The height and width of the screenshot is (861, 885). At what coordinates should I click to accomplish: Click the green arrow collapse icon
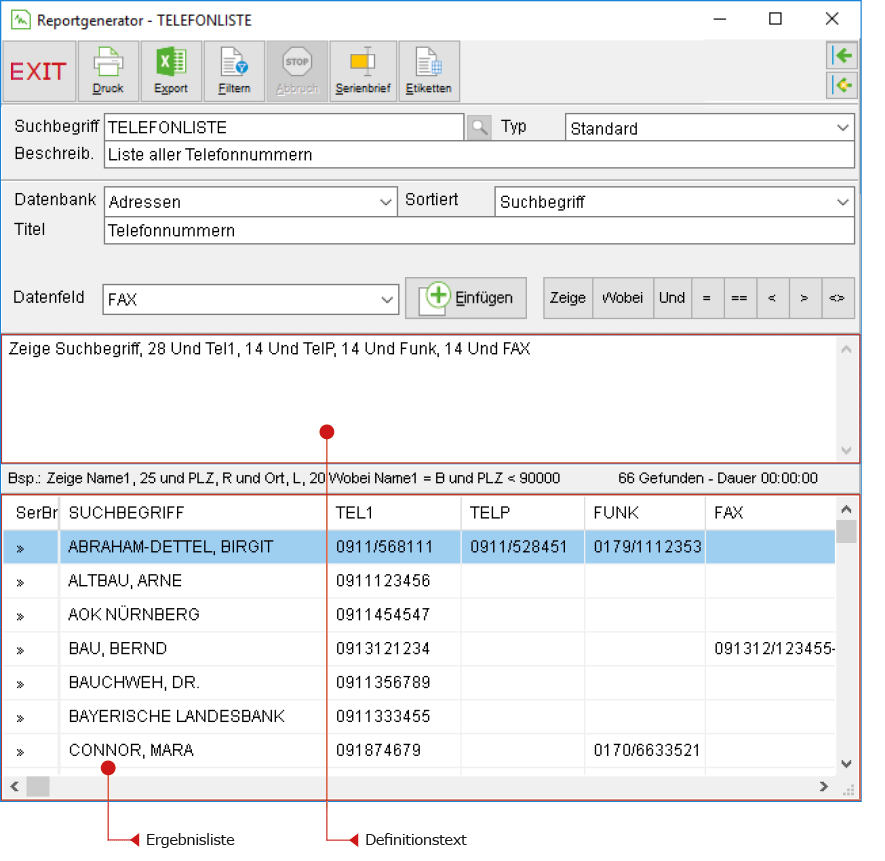tap(842, 55)
